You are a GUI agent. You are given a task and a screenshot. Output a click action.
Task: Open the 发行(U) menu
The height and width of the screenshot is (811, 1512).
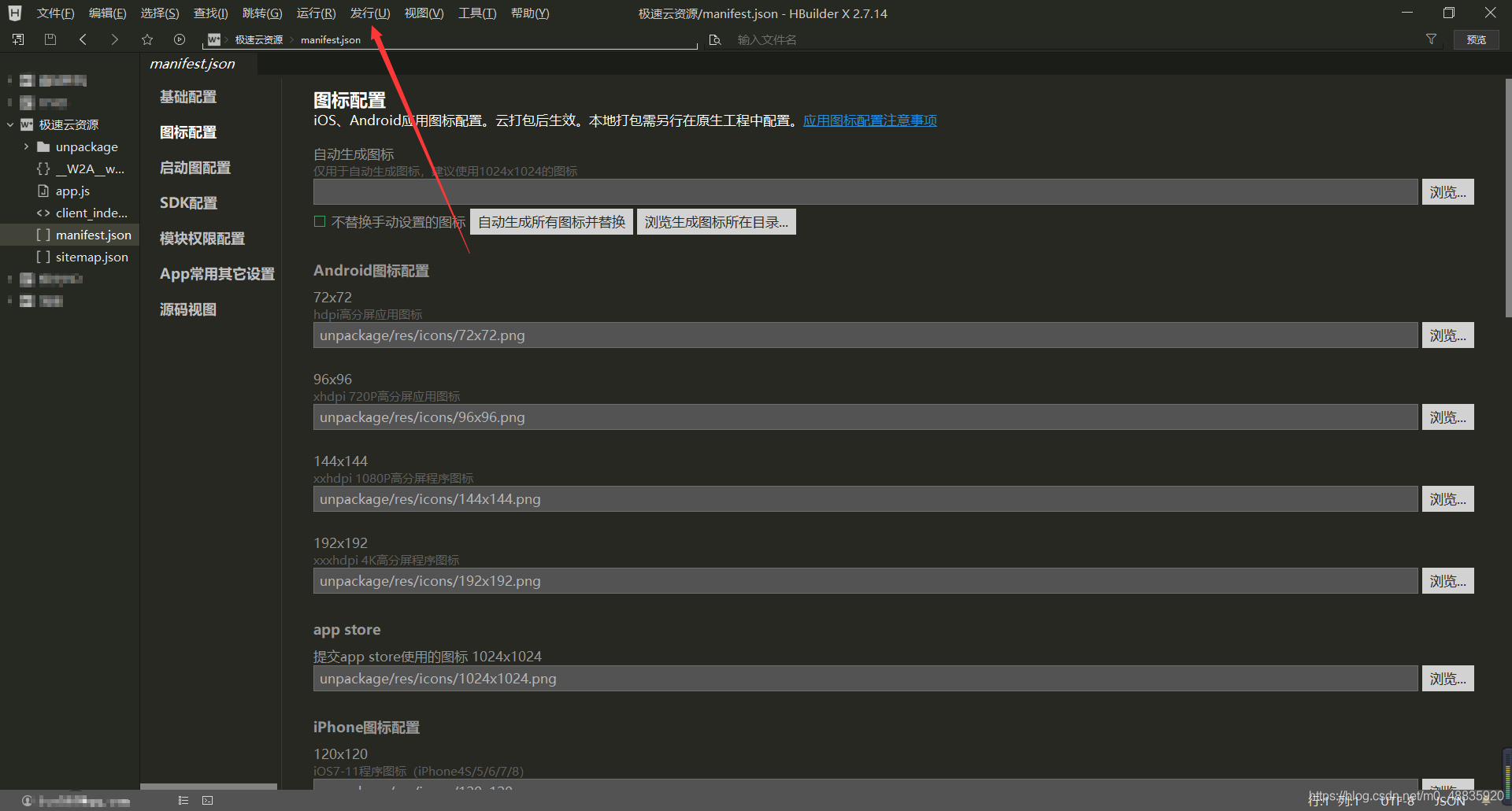(x=370, y=13)
